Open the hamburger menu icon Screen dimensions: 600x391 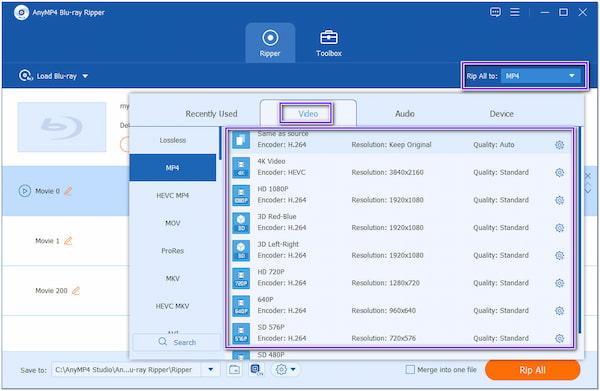pos(515,12)
